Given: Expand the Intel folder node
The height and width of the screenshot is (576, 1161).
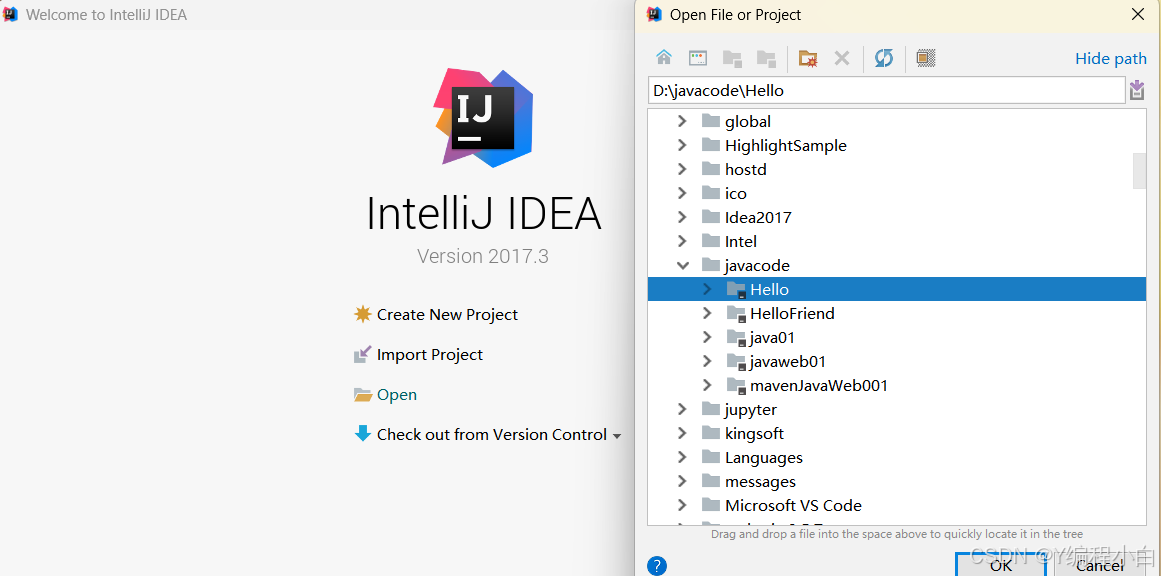Looking at the screenshot, I should tap(683, 241).
